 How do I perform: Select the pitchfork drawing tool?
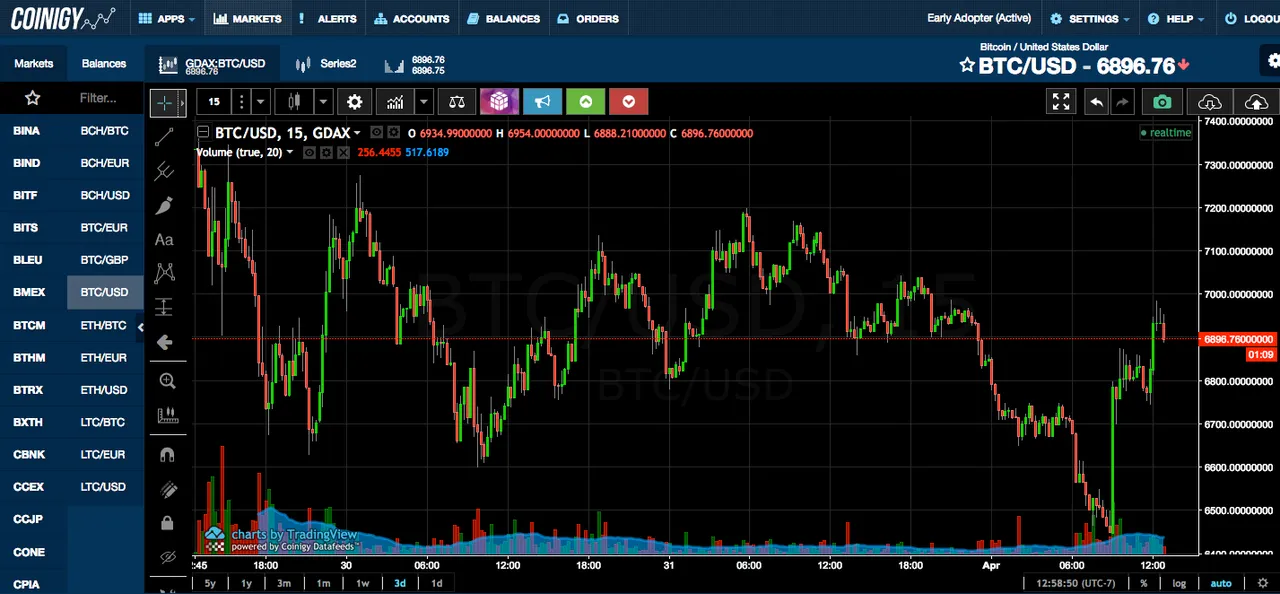click(165, 171)
